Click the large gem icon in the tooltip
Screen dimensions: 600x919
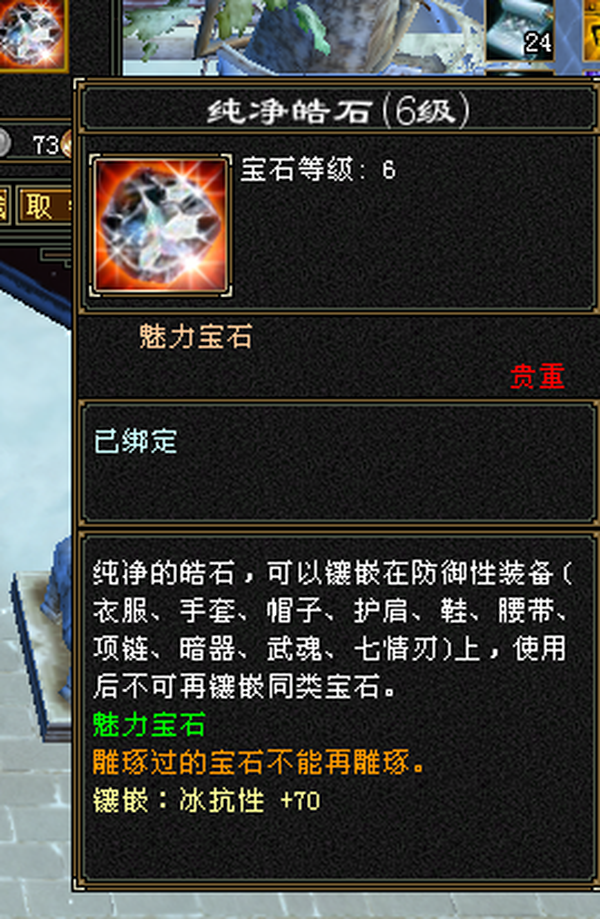[160, 226]
